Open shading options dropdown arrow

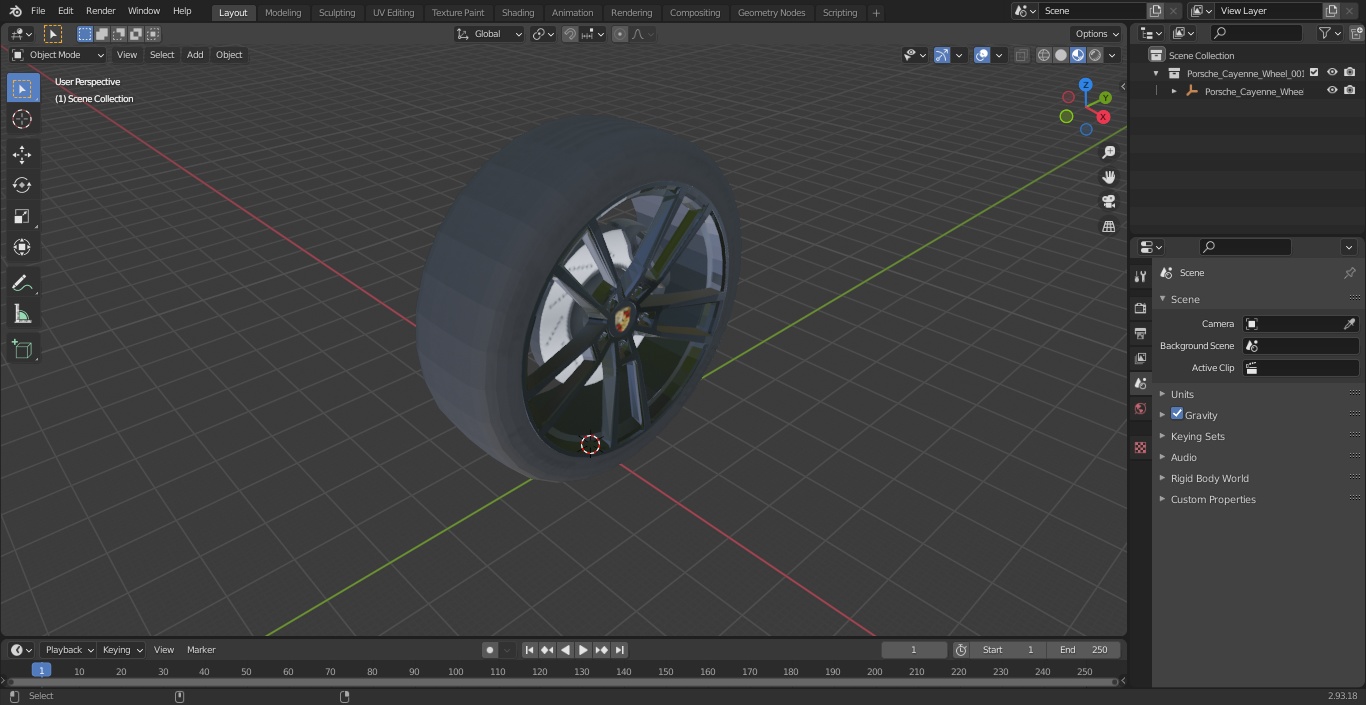click(1112, 55)
